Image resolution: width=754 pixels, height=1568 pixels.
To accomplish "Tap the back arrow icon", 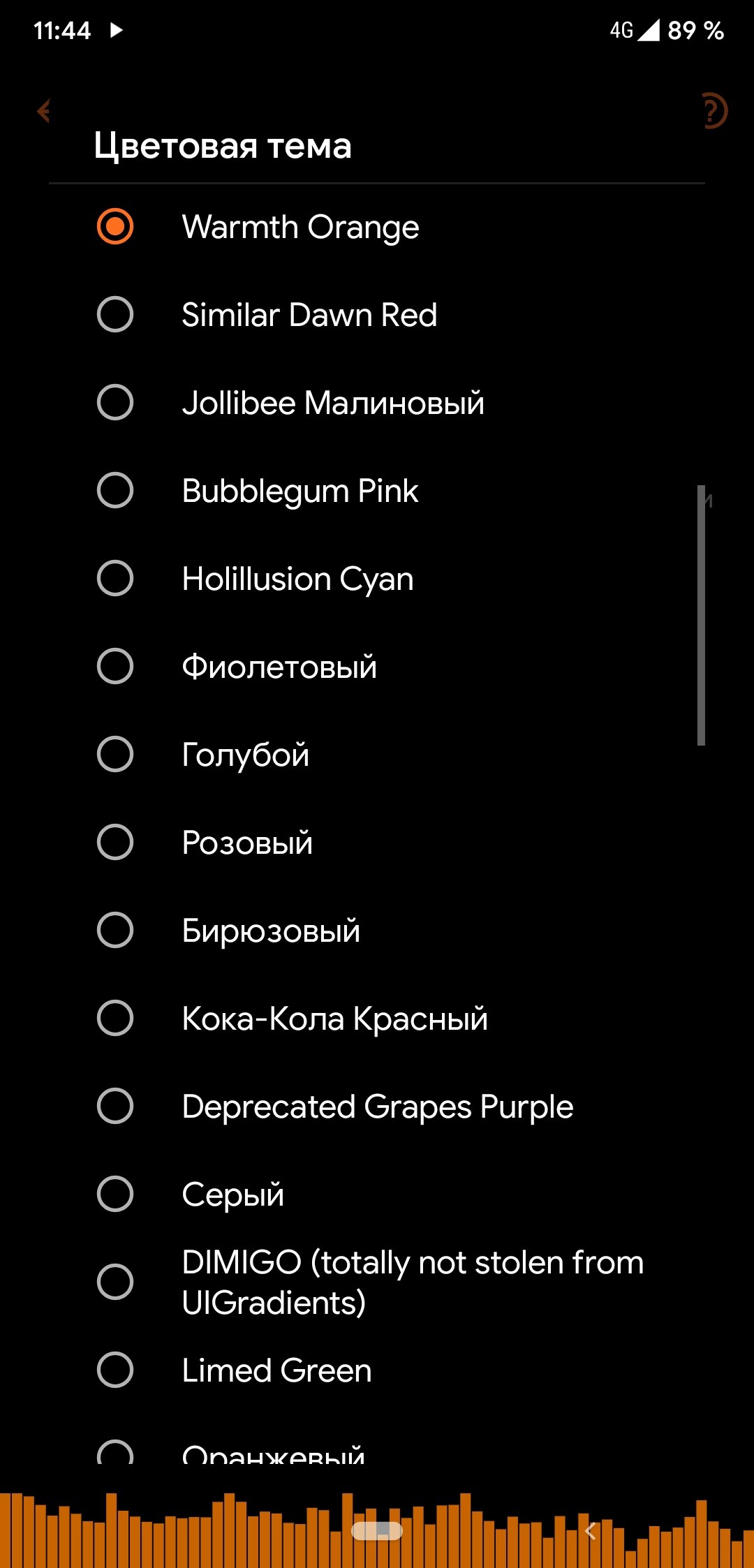I will click(45, 111).
